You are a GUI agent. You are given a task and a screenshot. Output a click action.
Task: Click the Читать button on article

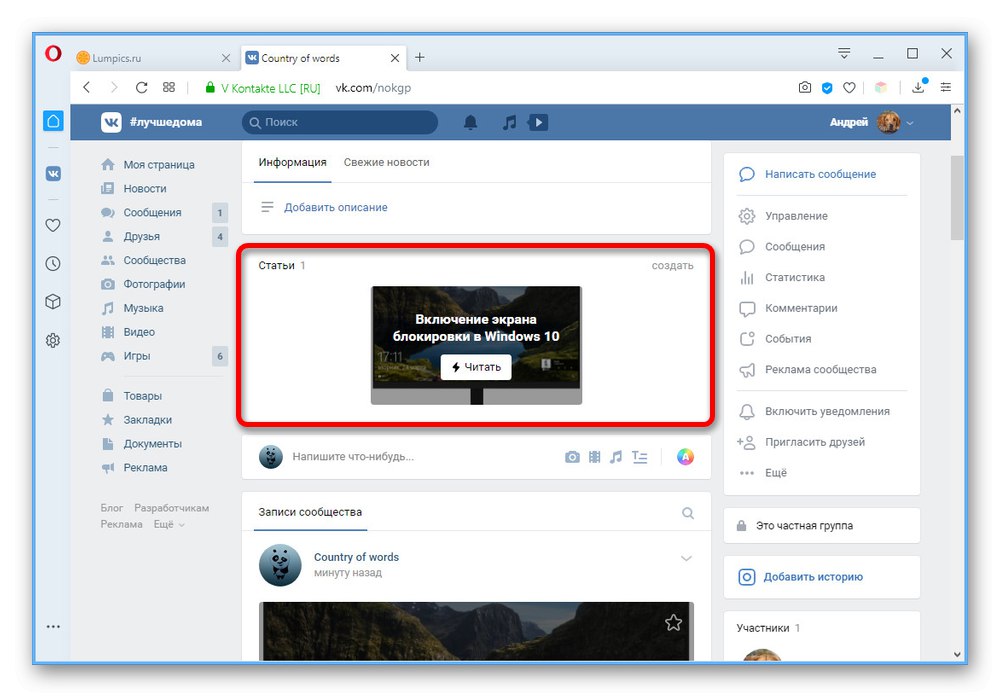(476, 367)
